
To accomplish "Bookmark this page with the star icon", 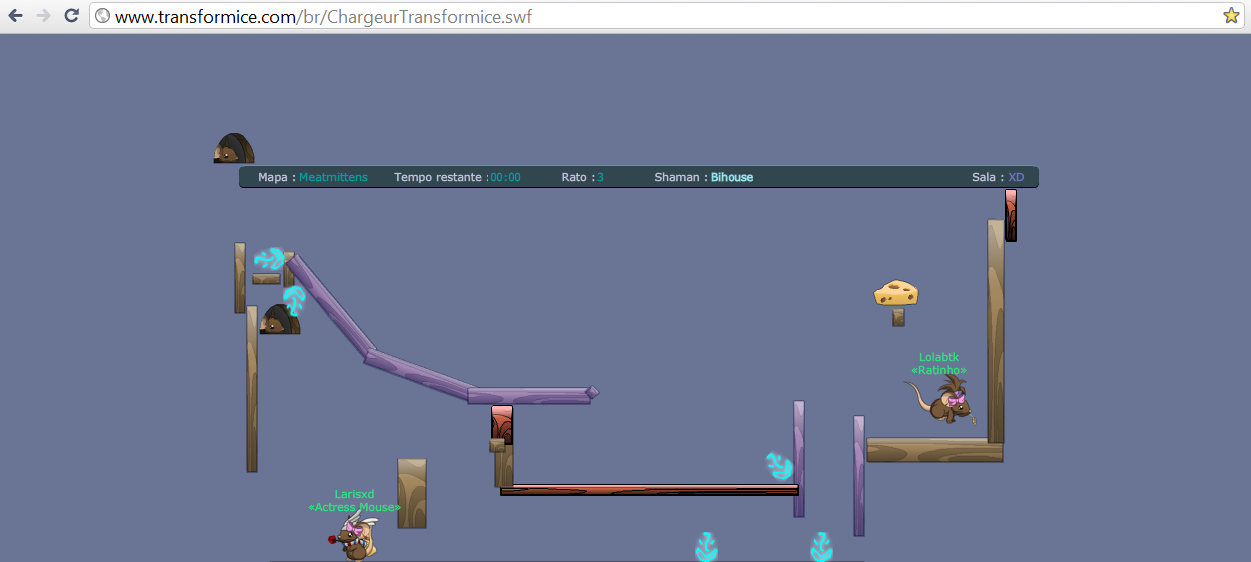I will coord(1231,16).
